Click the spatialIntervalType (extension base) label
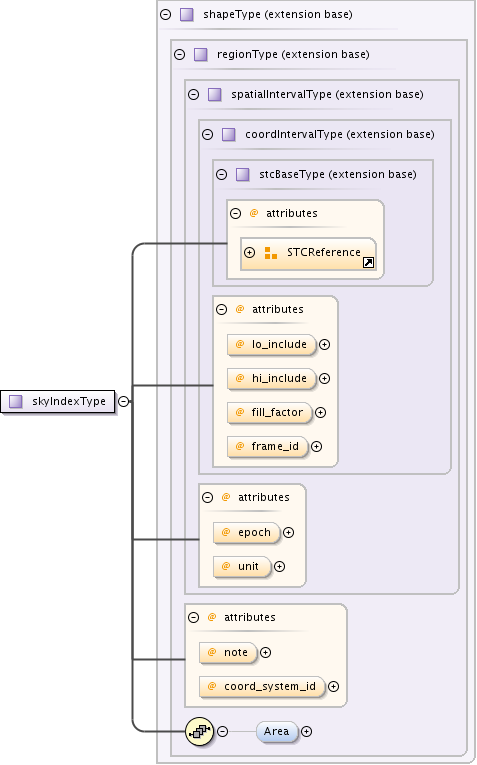 click(x=327, y=95)
